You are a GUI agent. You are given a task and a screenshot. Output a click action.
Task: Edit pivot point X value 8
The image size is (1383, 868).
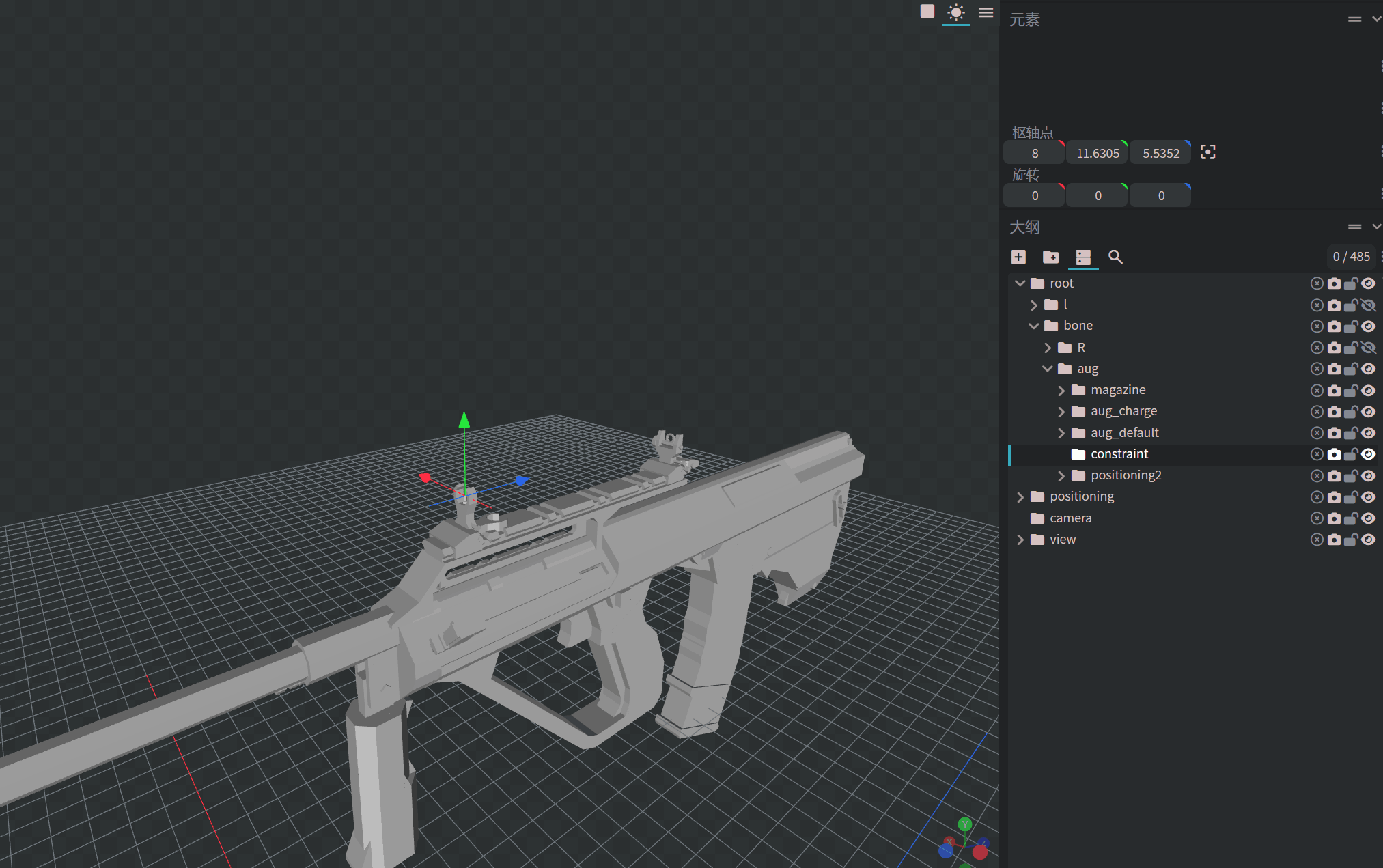tap(1034, 153)
